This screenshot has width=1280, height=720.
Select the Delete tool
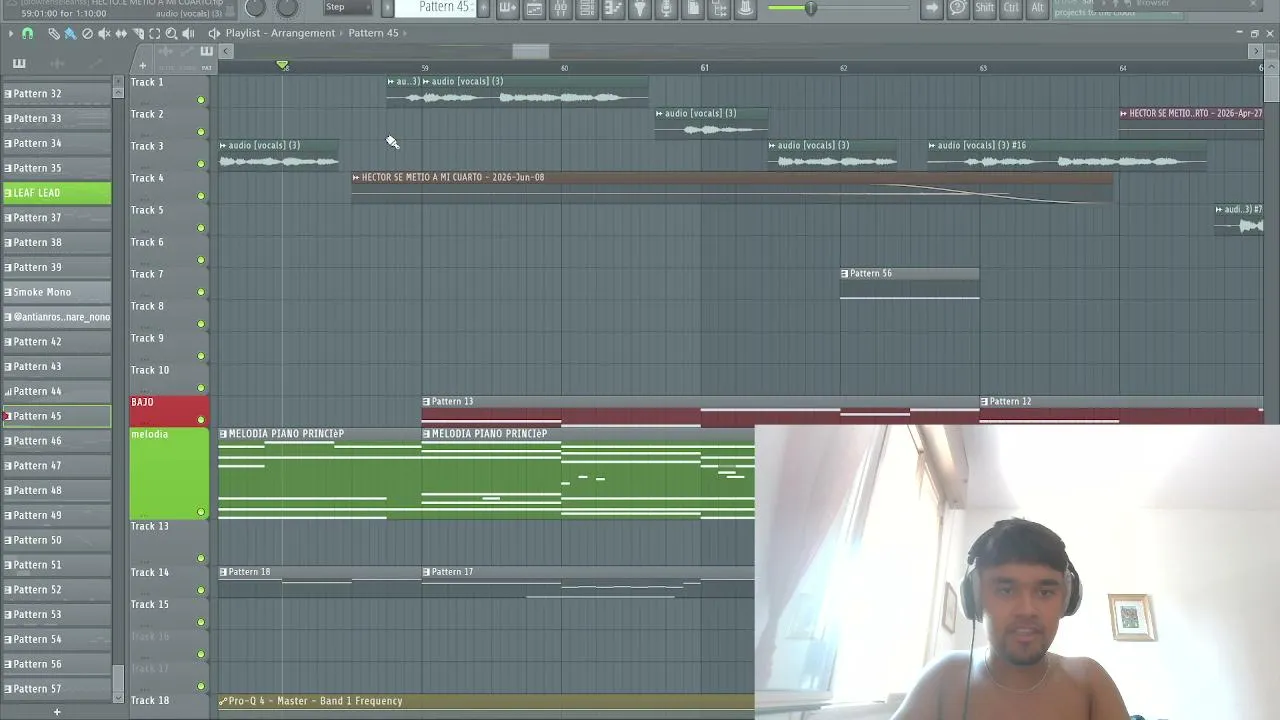coord(87,33)
